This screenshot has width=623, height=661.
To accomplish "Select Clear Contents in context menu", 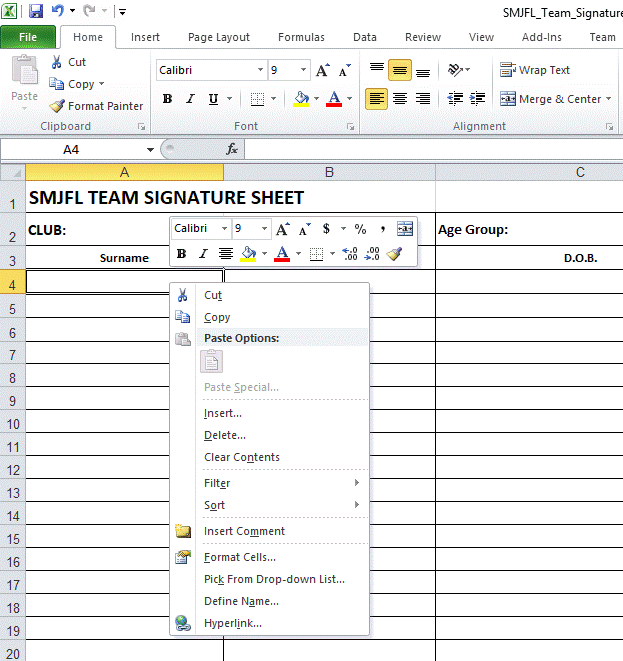I will tap(242, 457).
